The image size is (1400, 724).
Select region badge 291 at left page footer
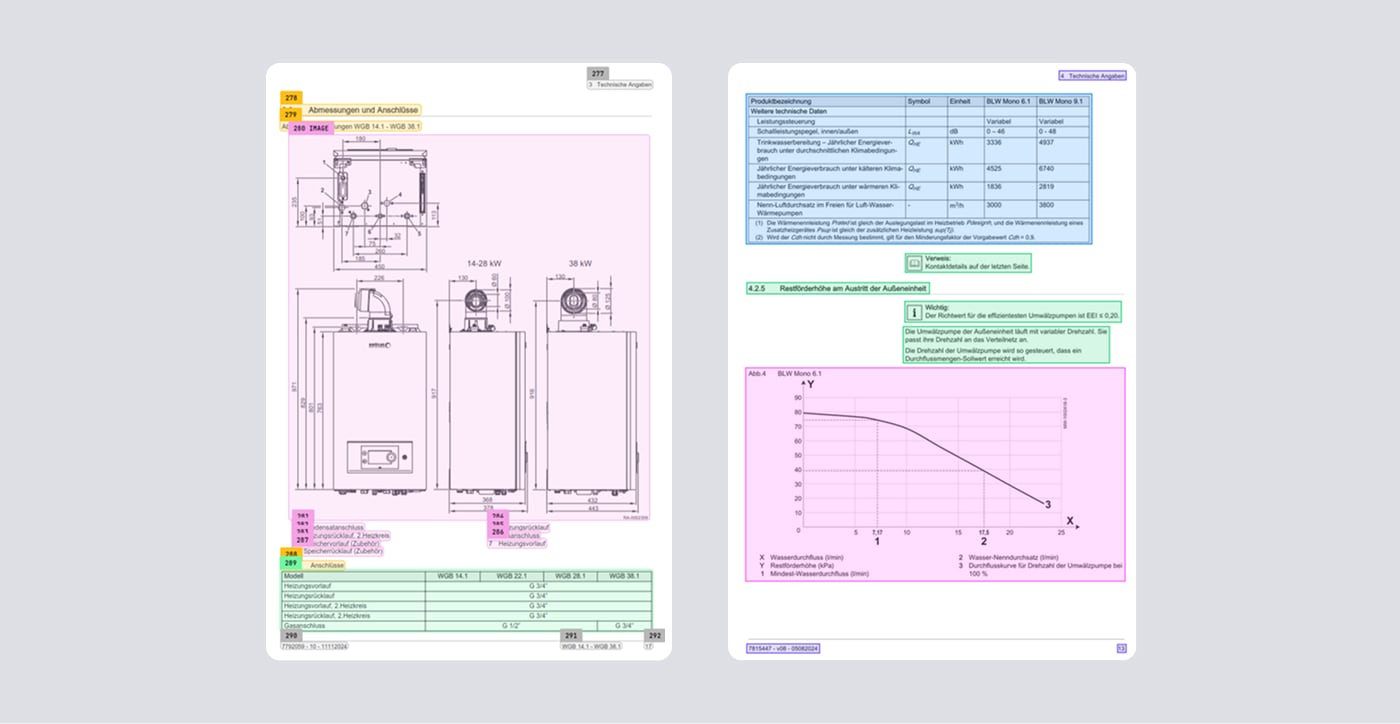(x=571, y=636)
